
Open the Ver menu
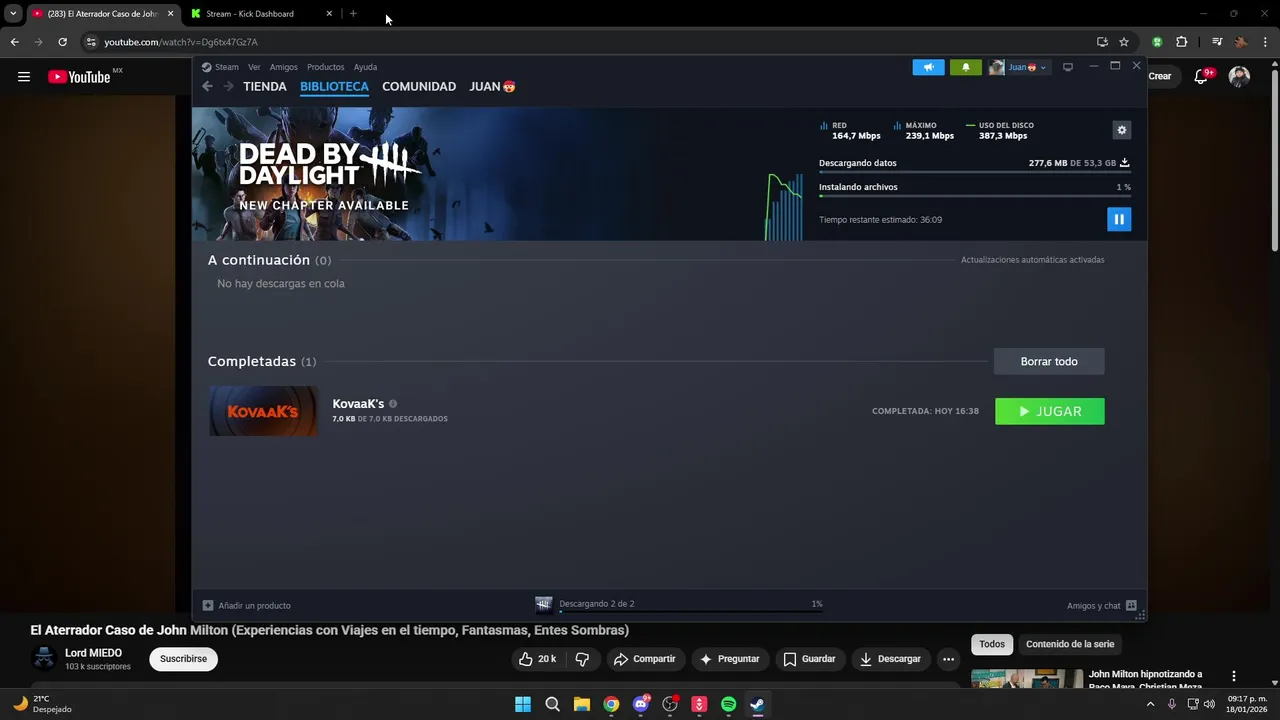pyautogui.click(x=254, y=67)
